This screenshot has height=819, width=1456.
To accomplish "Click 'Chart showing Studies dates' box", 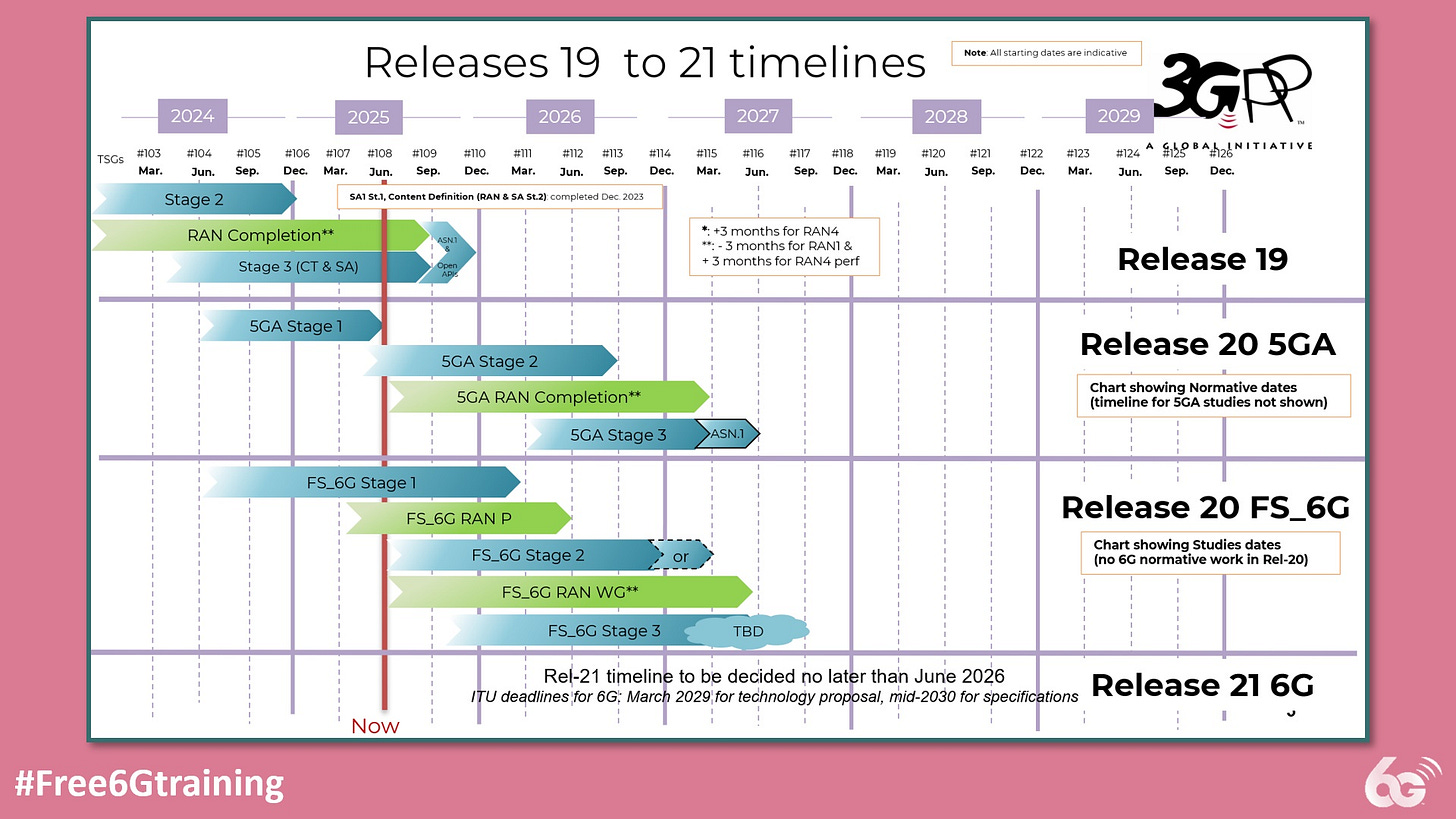I will 1210,553.
